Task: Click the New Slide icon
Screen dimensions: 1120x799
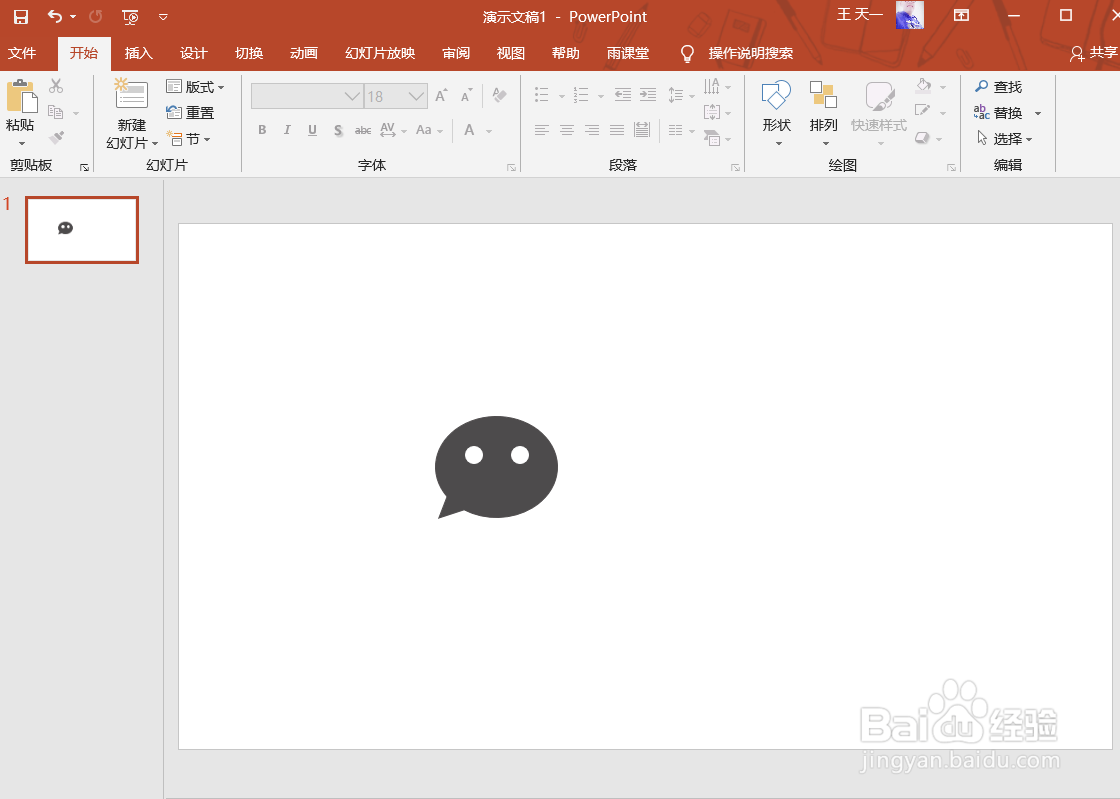Action: [131, 95]
